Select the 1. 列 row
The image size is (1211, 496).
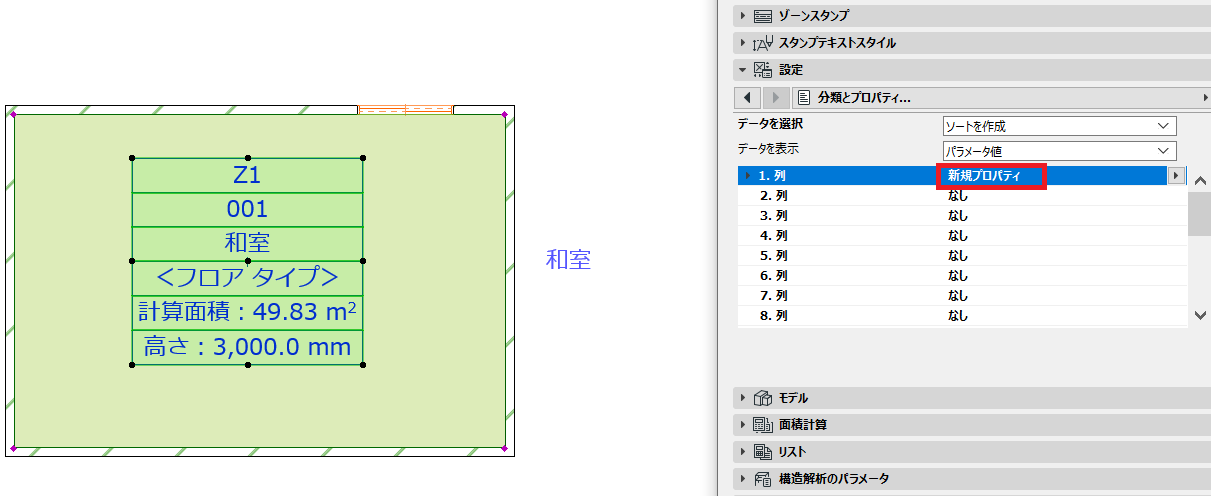point(962,176)
